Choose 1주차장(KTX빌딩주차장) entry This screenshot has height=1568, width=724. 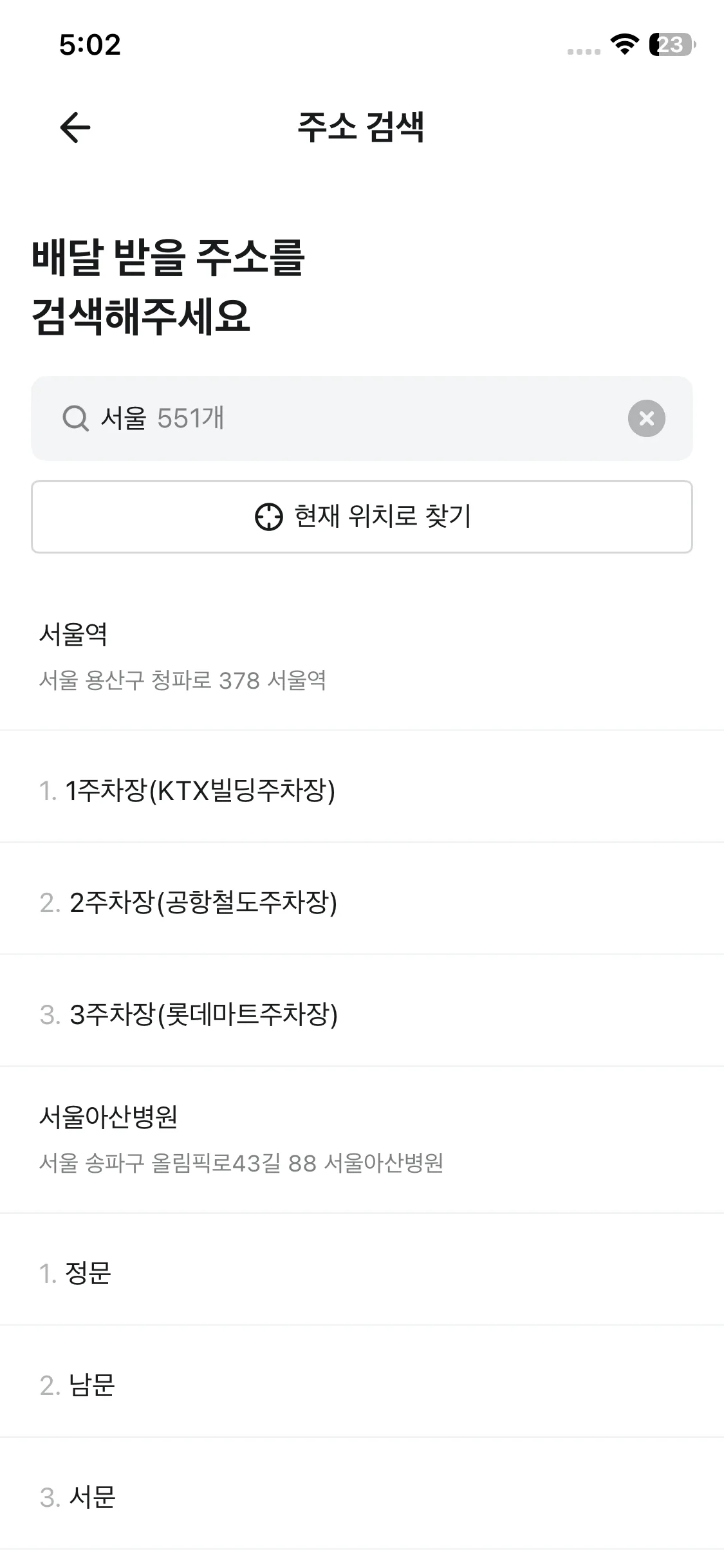[200, 790]
